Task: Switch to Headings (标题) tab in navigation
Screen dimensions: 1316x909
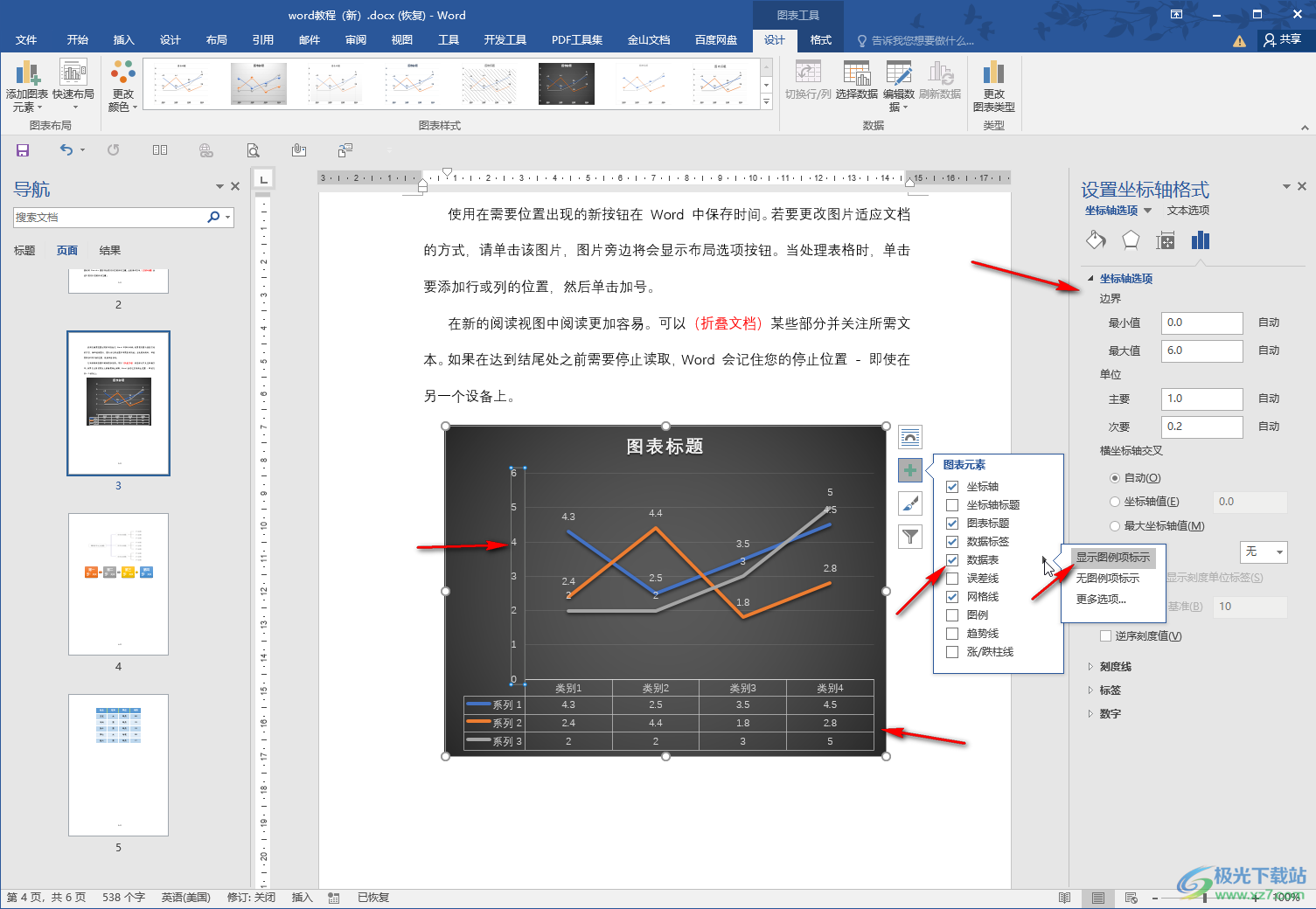Action: pyautogui.click(x=24, y=251)
